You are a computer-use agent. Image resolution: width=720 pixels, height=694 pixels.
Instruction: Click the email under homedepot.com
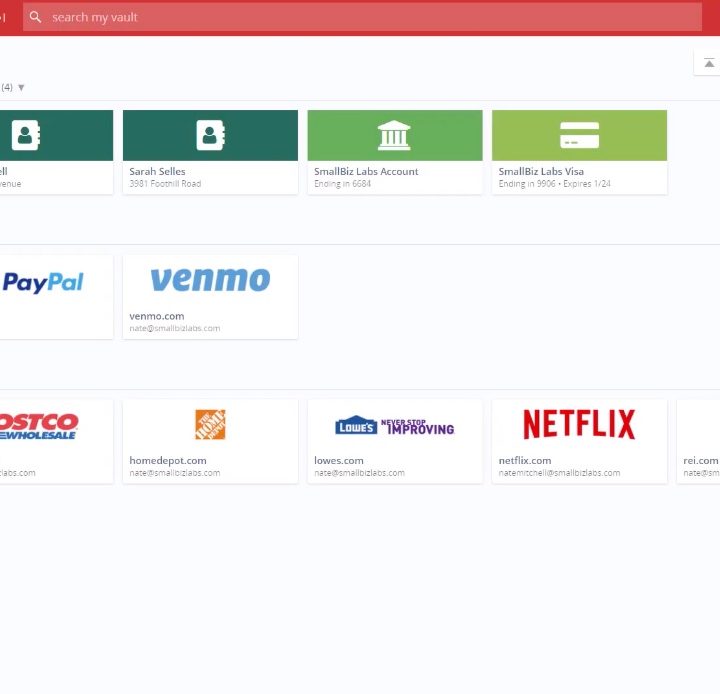point(174,473)
